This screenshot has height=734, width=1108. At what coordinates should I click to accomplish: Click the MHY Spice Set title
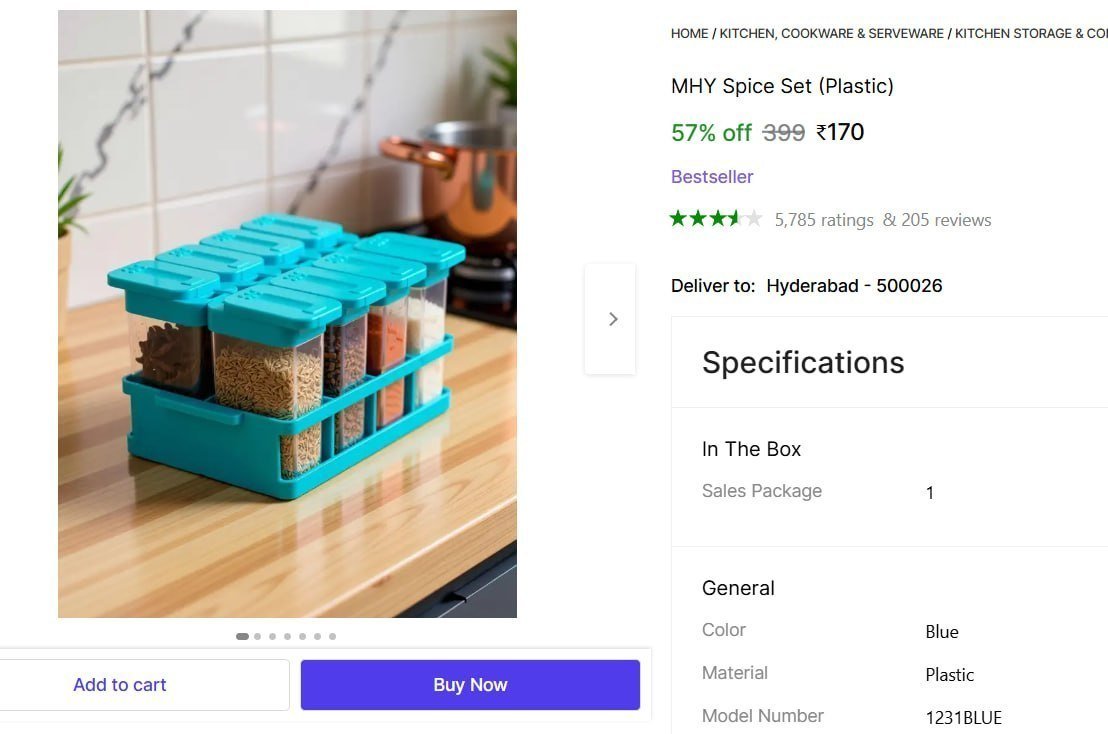pos(783,86)
